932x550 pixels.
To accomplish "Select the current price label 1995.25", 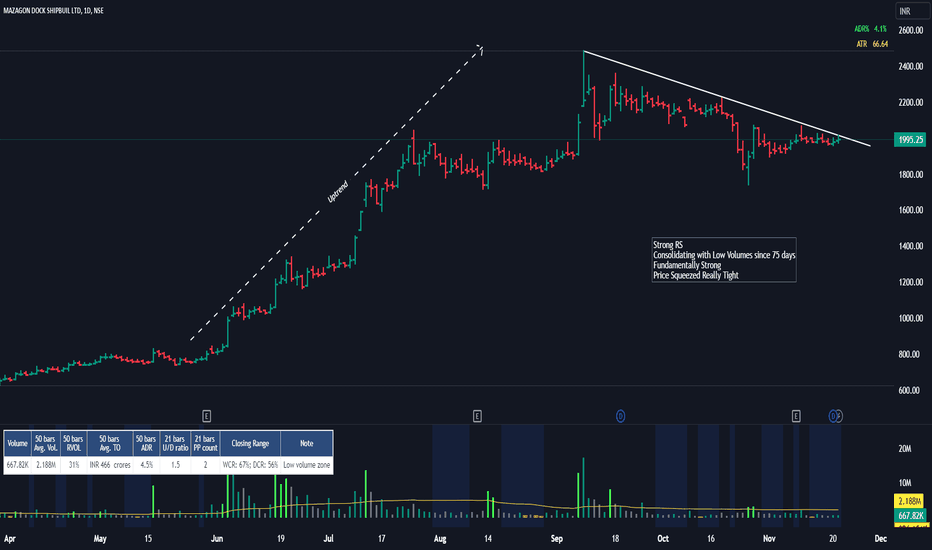I will (x=910, y=140).
